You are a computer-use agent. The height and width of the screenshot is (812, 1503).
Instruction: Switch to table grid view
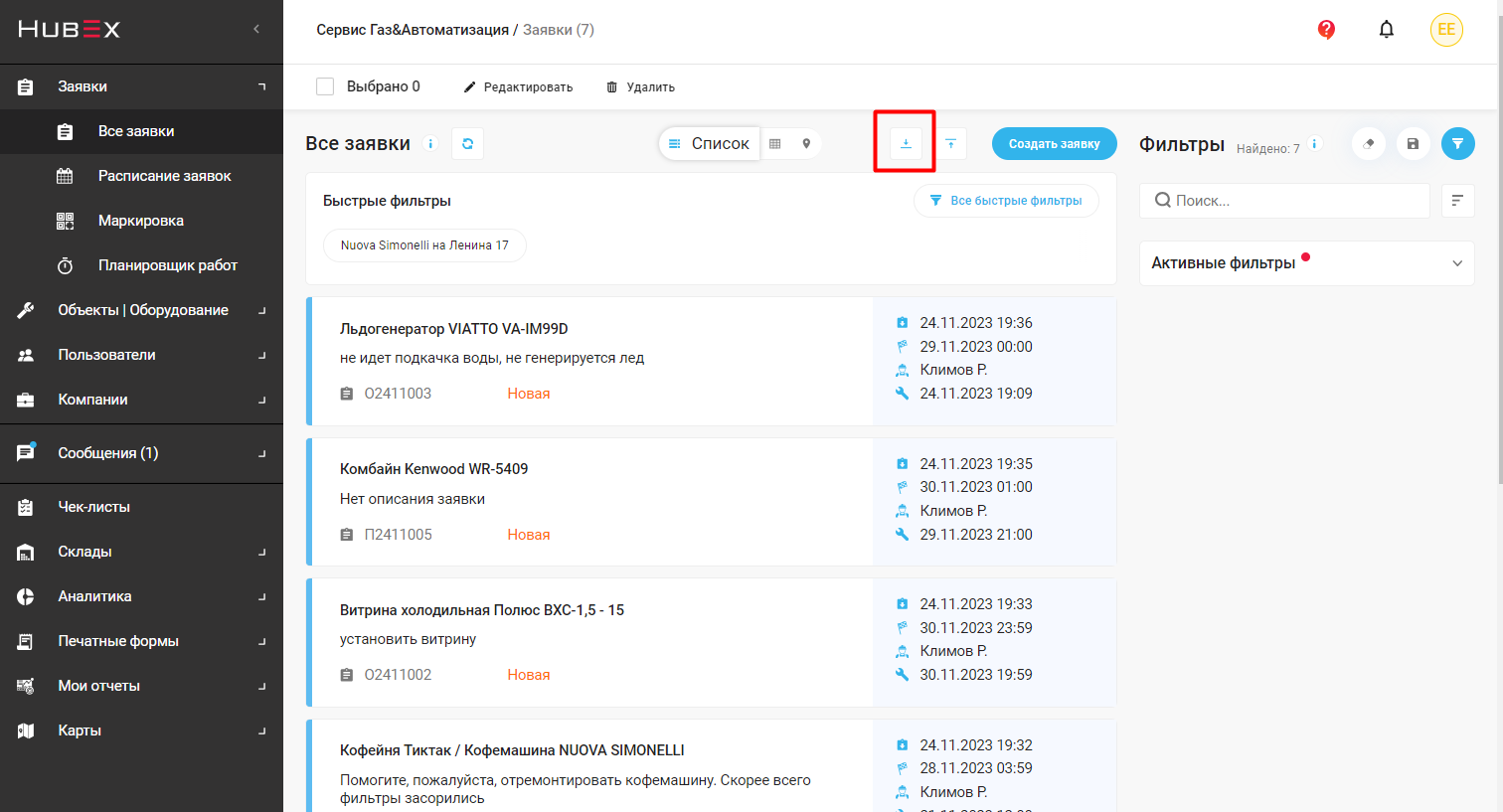pos(775,144)
